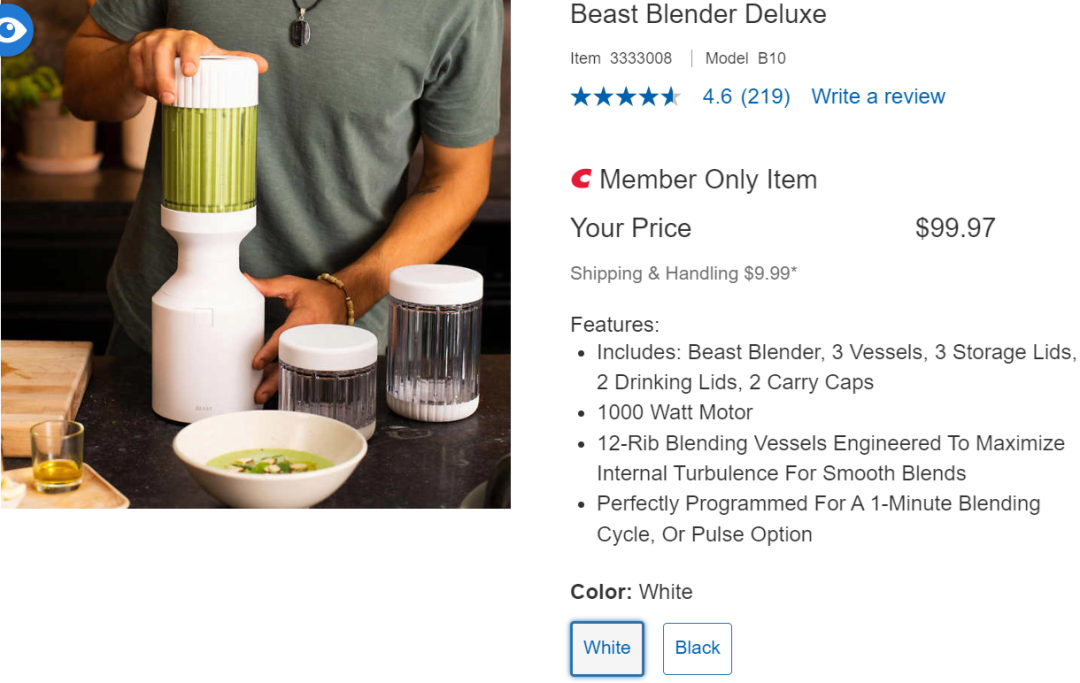Screen dimensions: 1080x683
Task: Open the 4.6 rating score link
Action: click(x=717, y=96)
